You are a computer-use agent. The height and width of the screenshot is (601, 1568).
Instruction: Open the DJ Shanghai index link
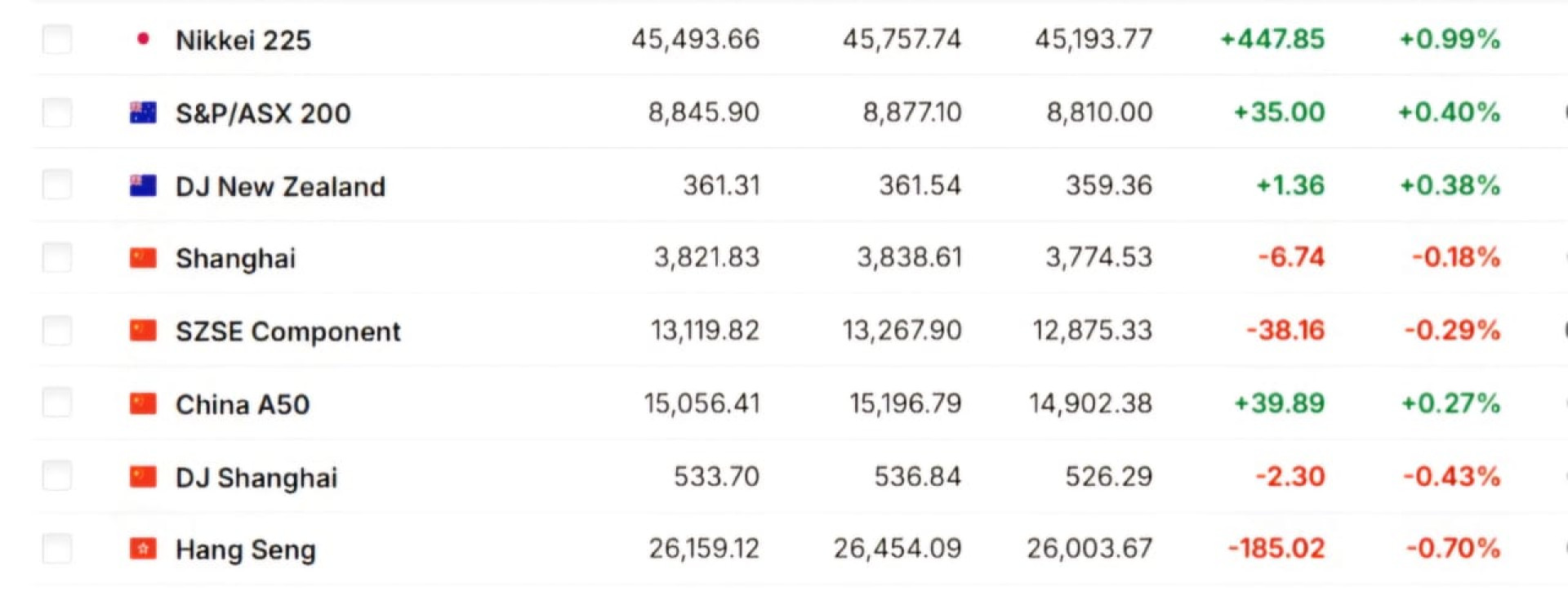[x=256, y=478]
